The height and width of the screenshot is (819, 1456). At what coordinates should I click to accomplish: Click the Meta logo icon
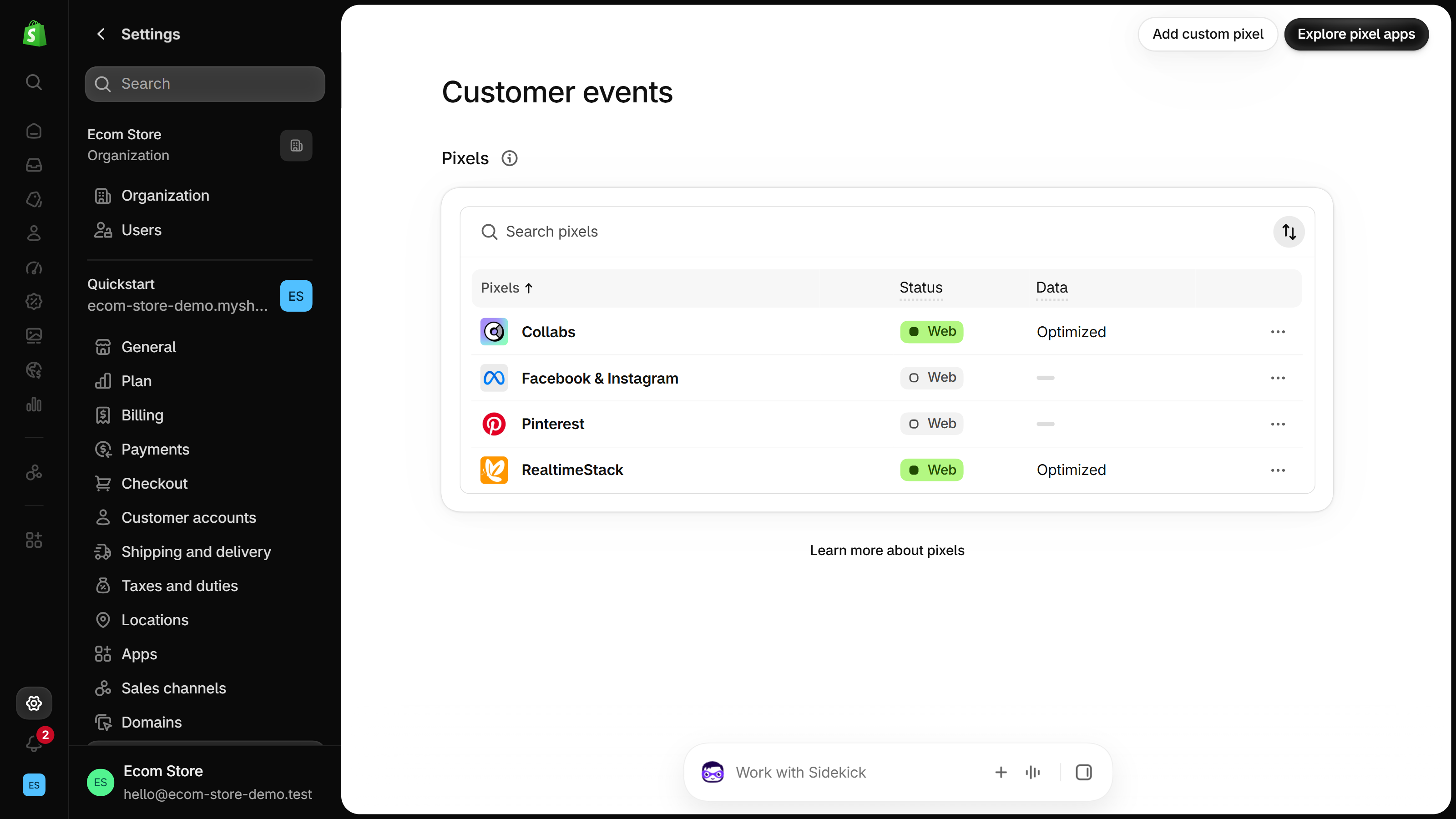[494, 378]
